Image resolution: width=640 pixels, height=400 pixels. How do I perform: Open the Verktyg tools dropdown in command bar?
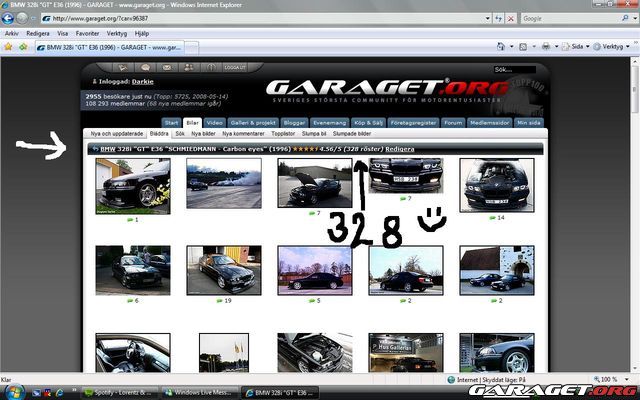point(611,47)
